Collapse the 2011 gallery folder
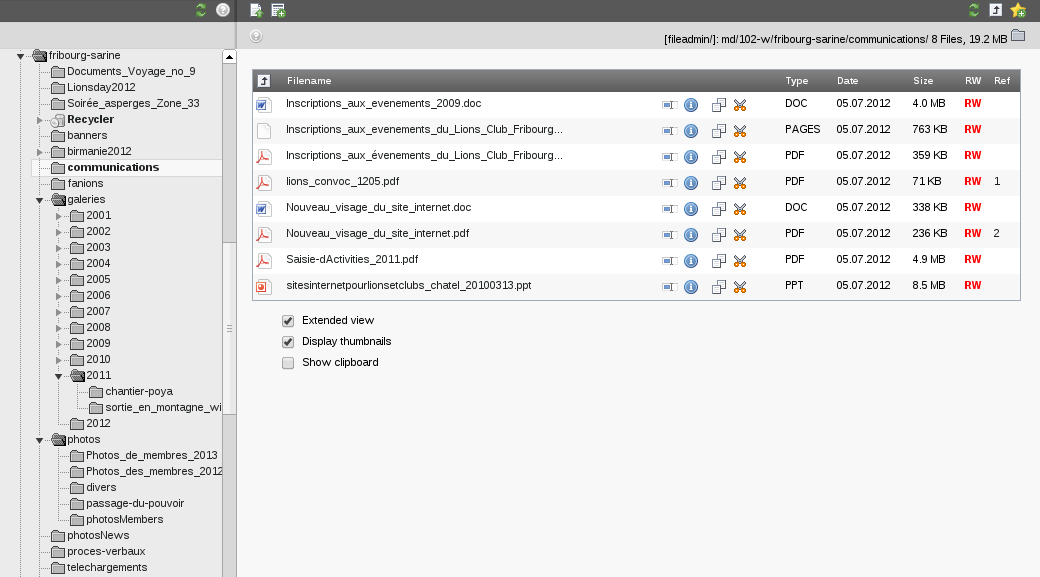The image size is (1040, 577). click(x=58, y=376)
